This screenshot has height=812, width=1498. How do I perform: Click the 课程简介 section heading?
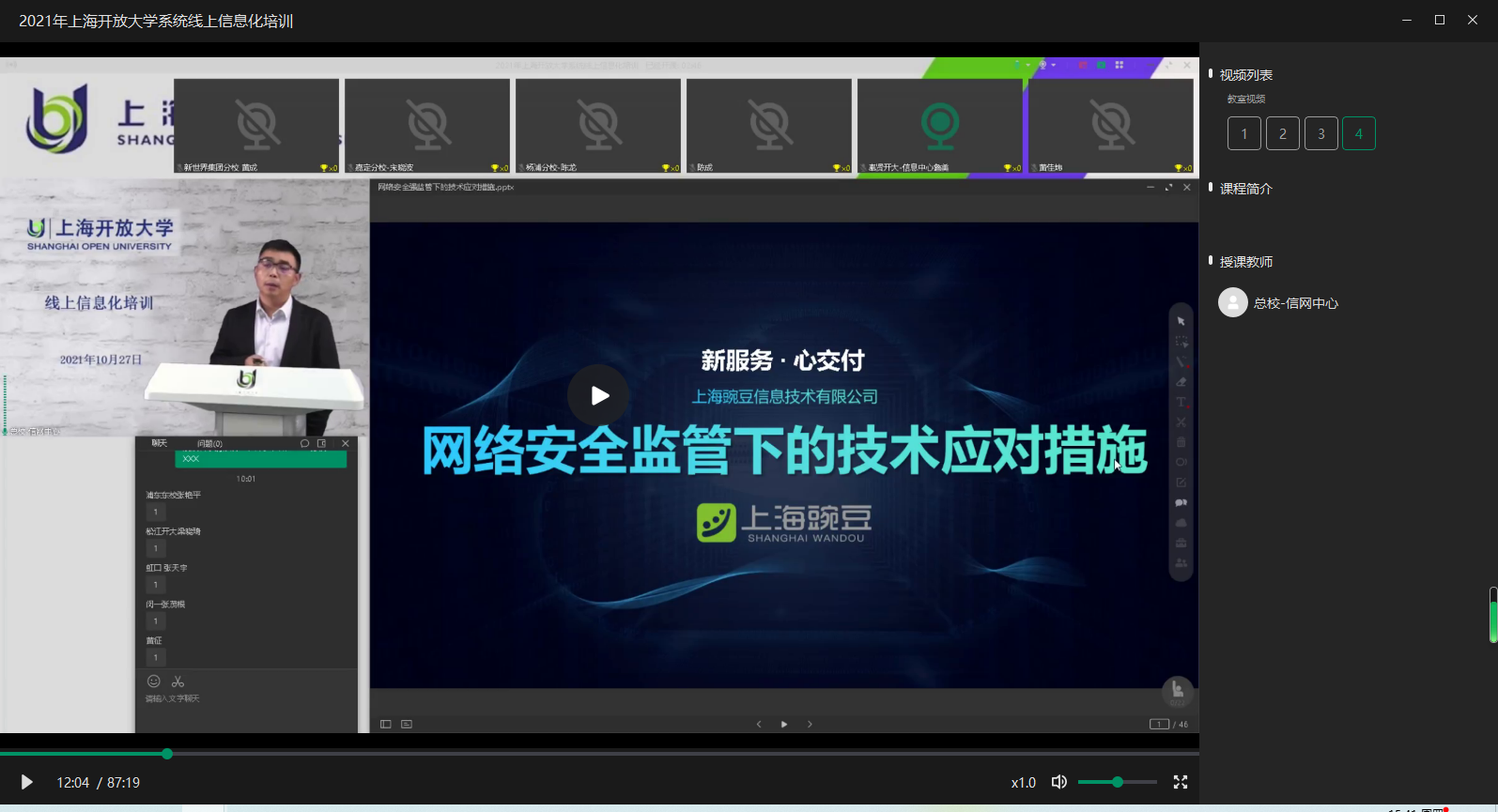click(x=1246, y=189)
